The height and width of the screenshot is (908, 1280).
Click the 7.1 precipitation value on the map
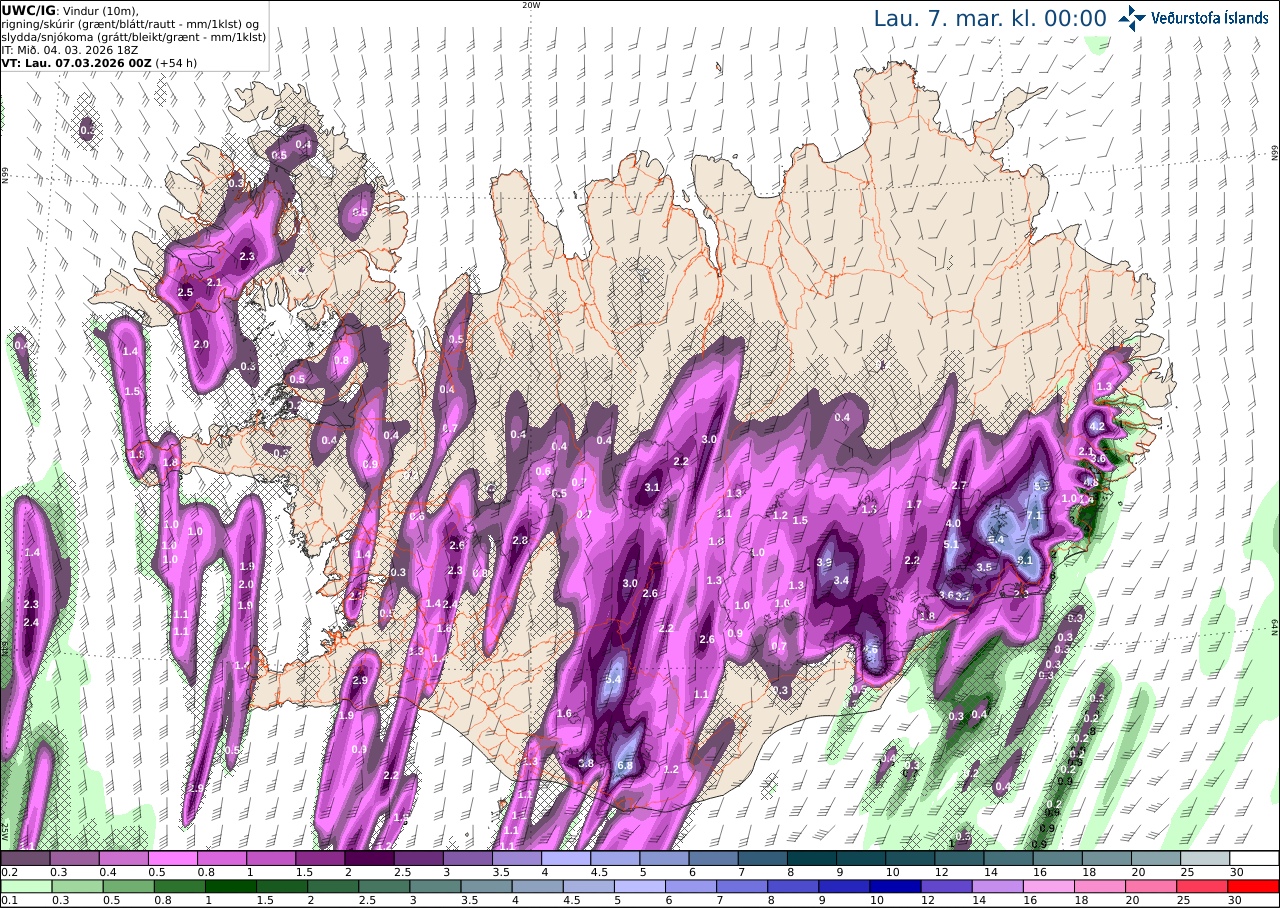[x=1034, y=516]
